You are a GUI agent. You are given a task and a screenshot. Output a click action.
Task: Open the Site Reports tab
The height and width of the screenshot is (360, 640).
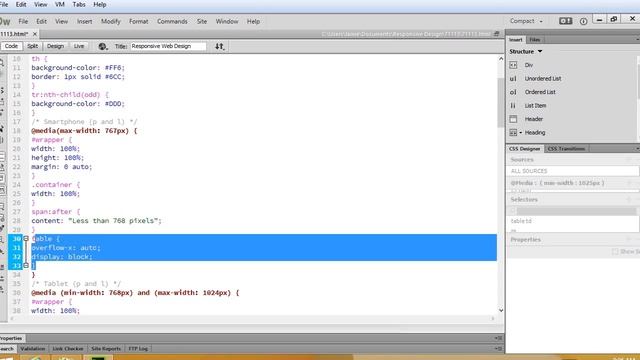(x=106, y=349)
